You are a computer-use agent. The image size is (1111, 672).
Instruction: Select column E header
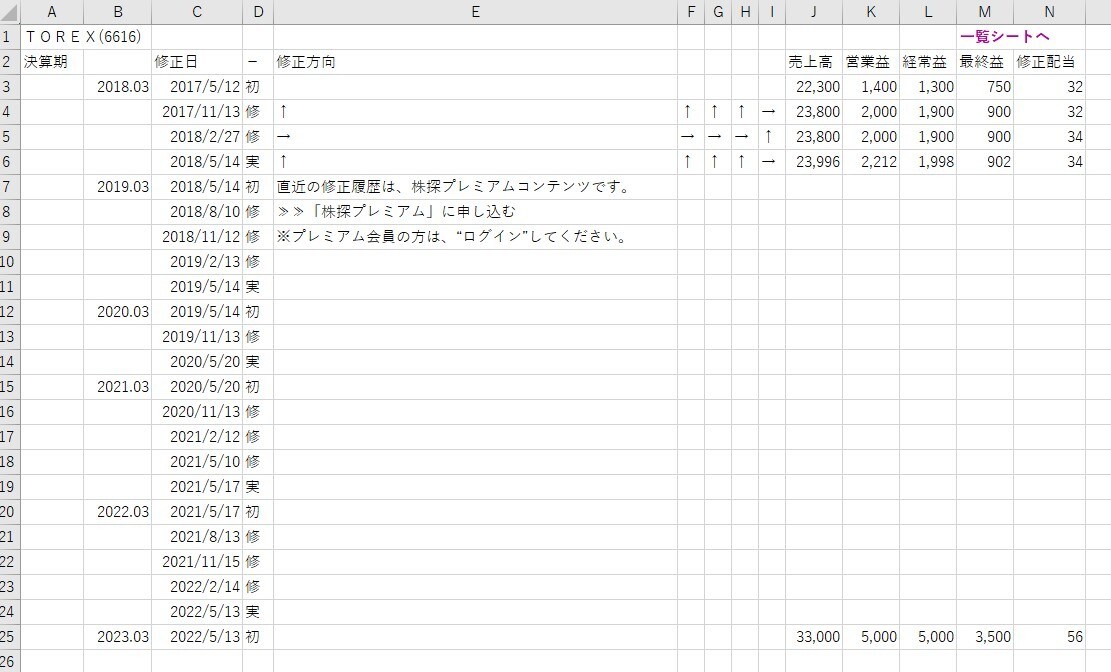[x=475, y=12]
